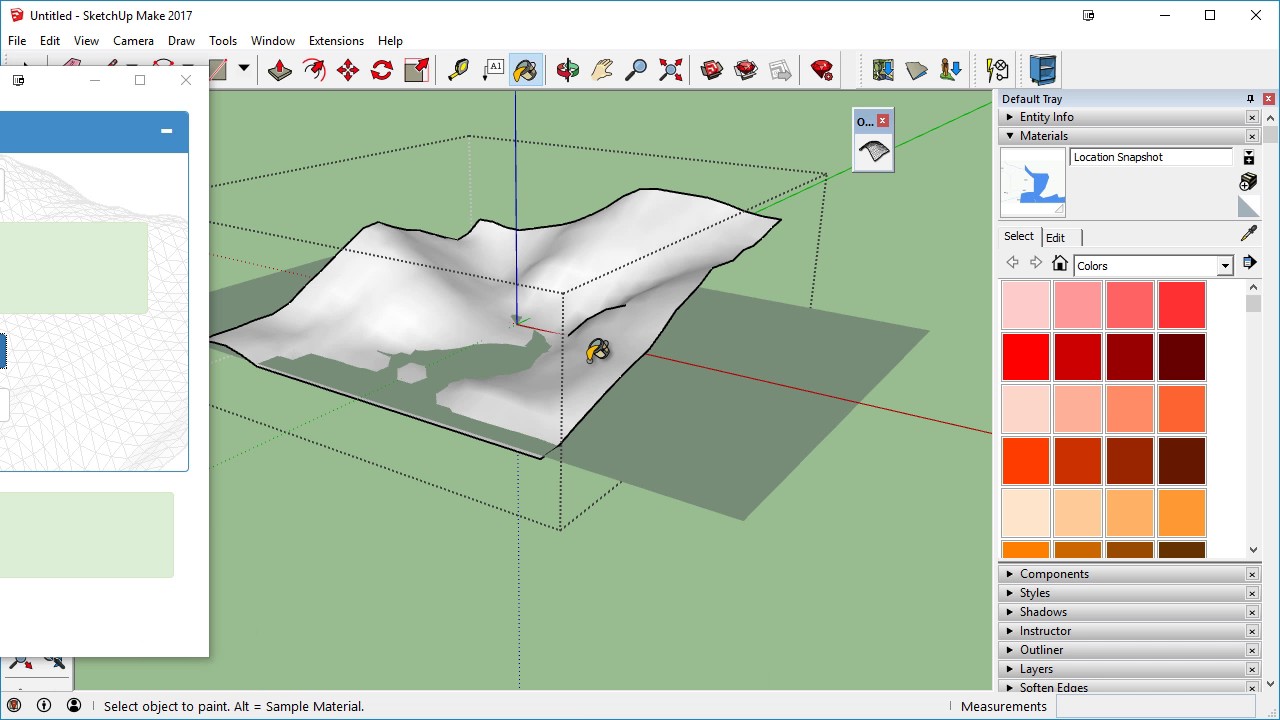Select the Paint Bucket tool in toolbar
The height and width of the screenshot is (720, 1280).
(526, 70)
